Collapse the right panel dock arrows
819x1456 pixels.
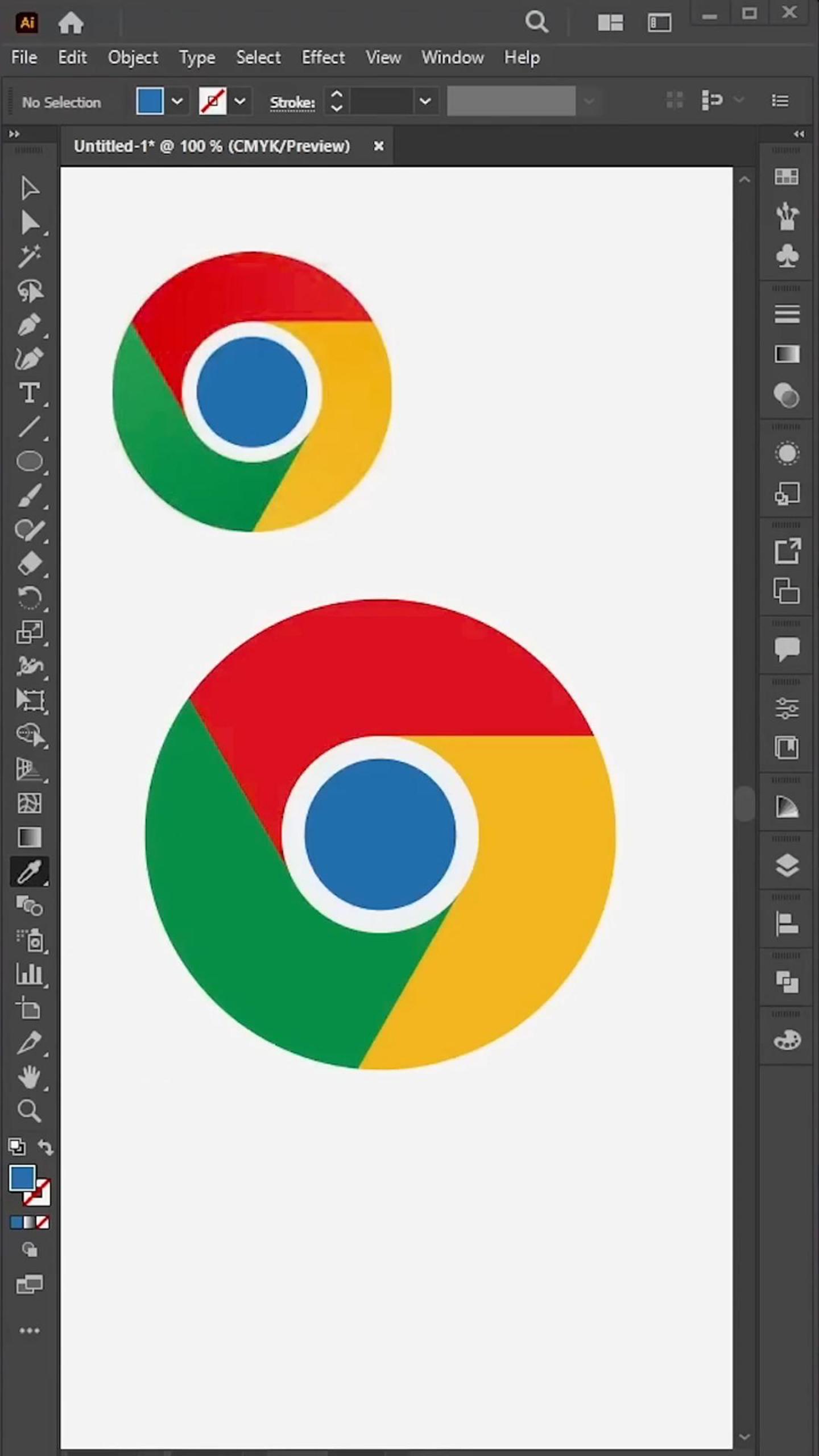click(x=799, y=134)
